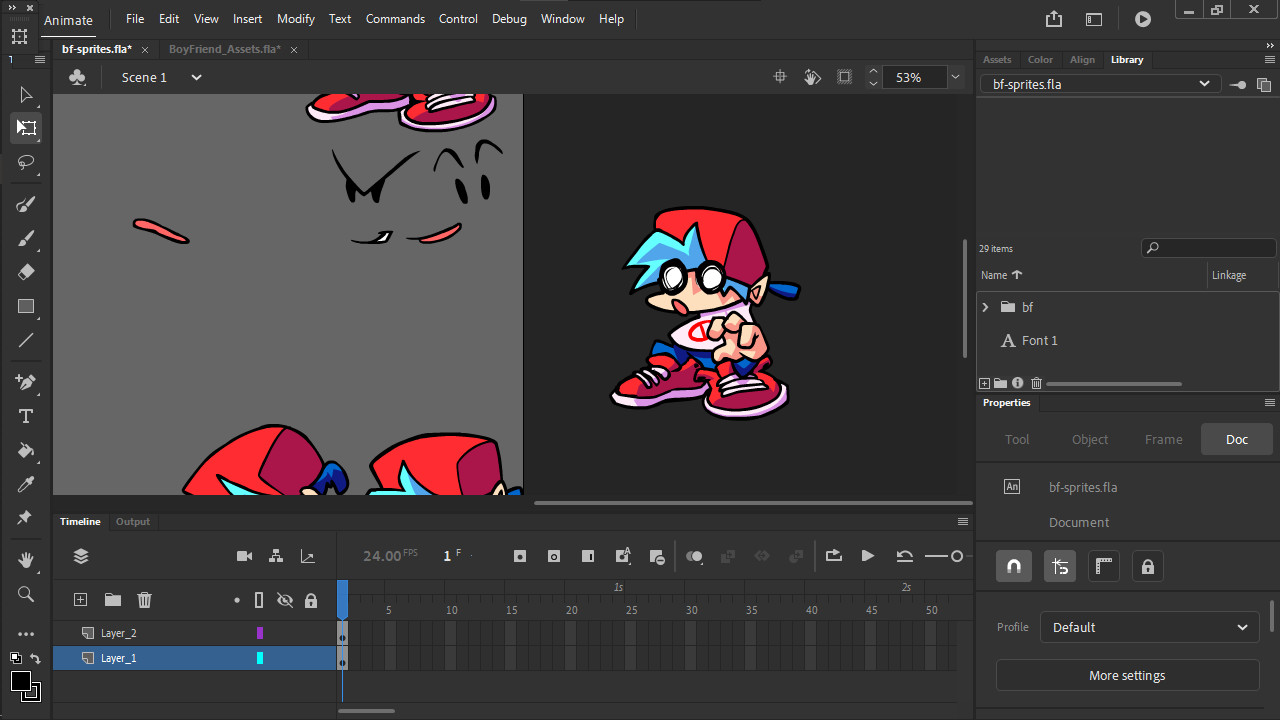Switch to BoyFriend_Assets.fla document tab
This screenshot has height=720, width=1280.
[225, 49]
